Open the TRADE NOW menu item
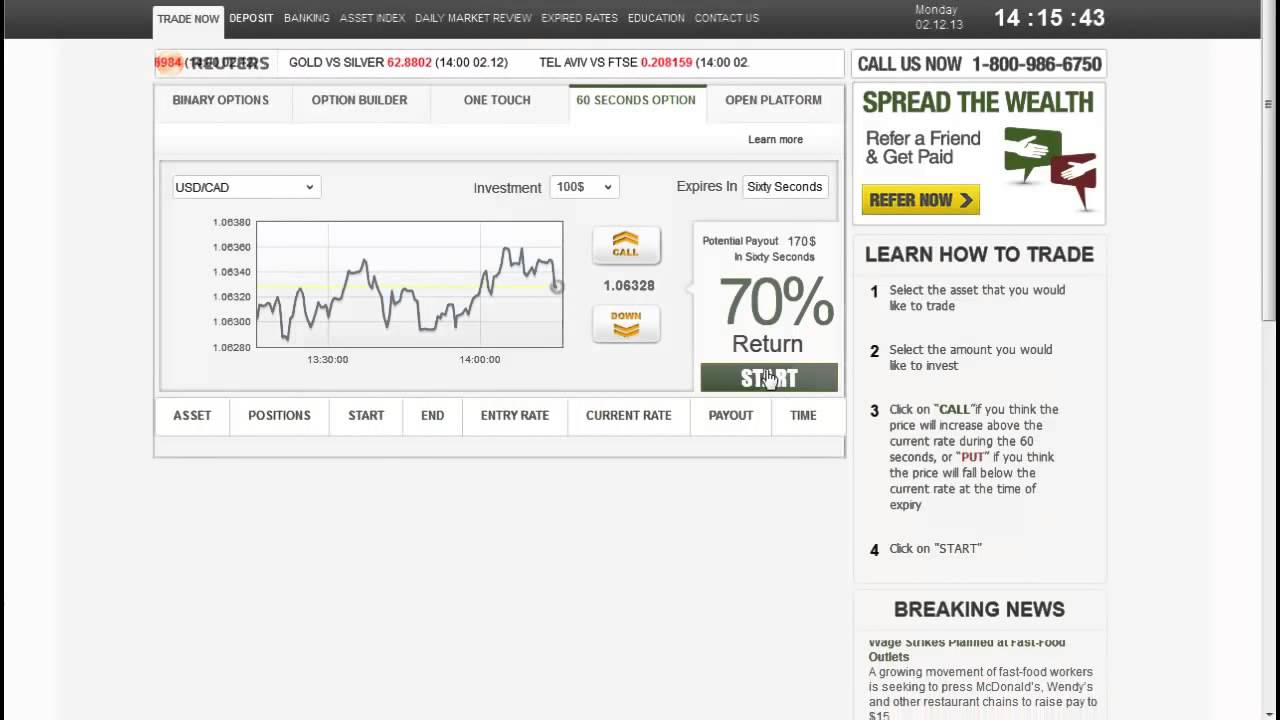This screenshot has width=1280, height=720. click(188, 19)
